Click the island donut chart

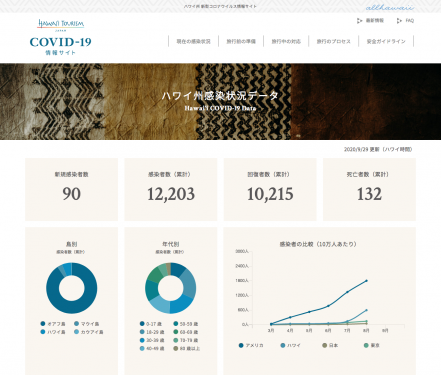72,288
